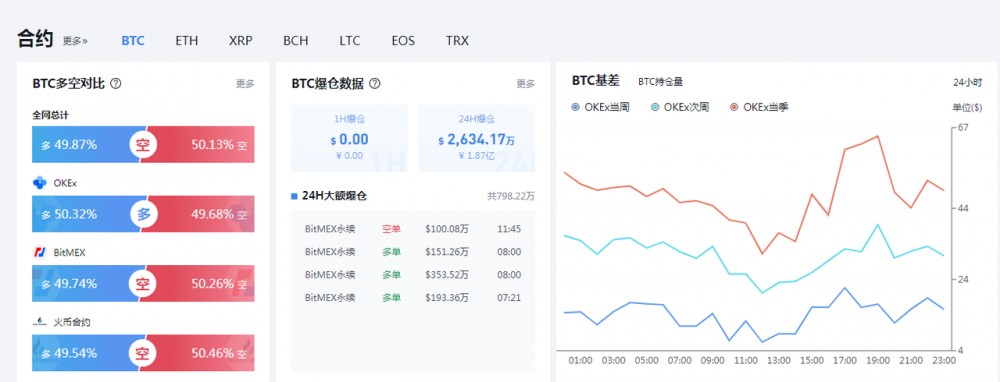Select the TRX coin tab

tap(457, 41)
